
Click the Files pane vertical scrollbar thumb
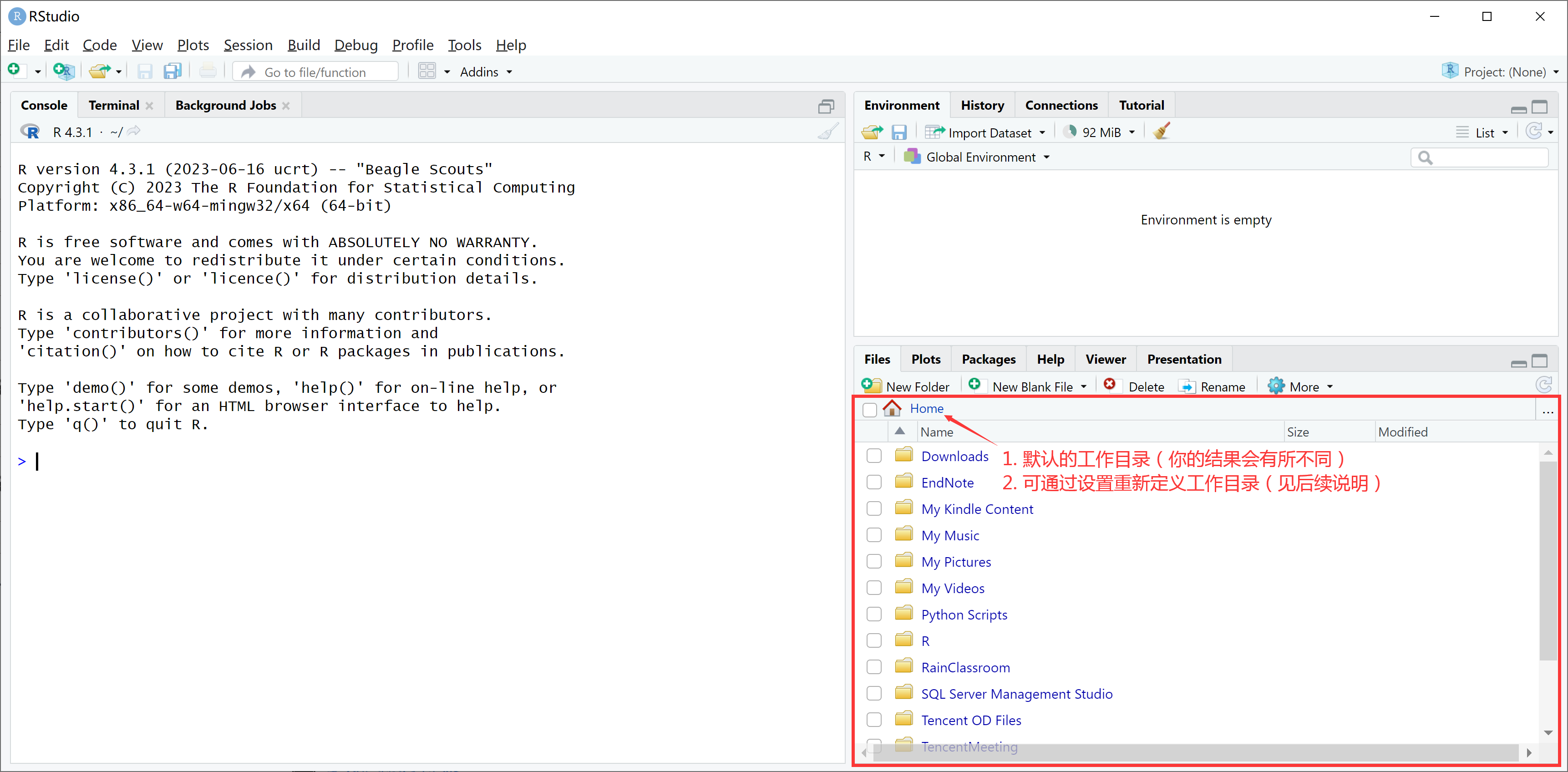tap(1548, 560)
